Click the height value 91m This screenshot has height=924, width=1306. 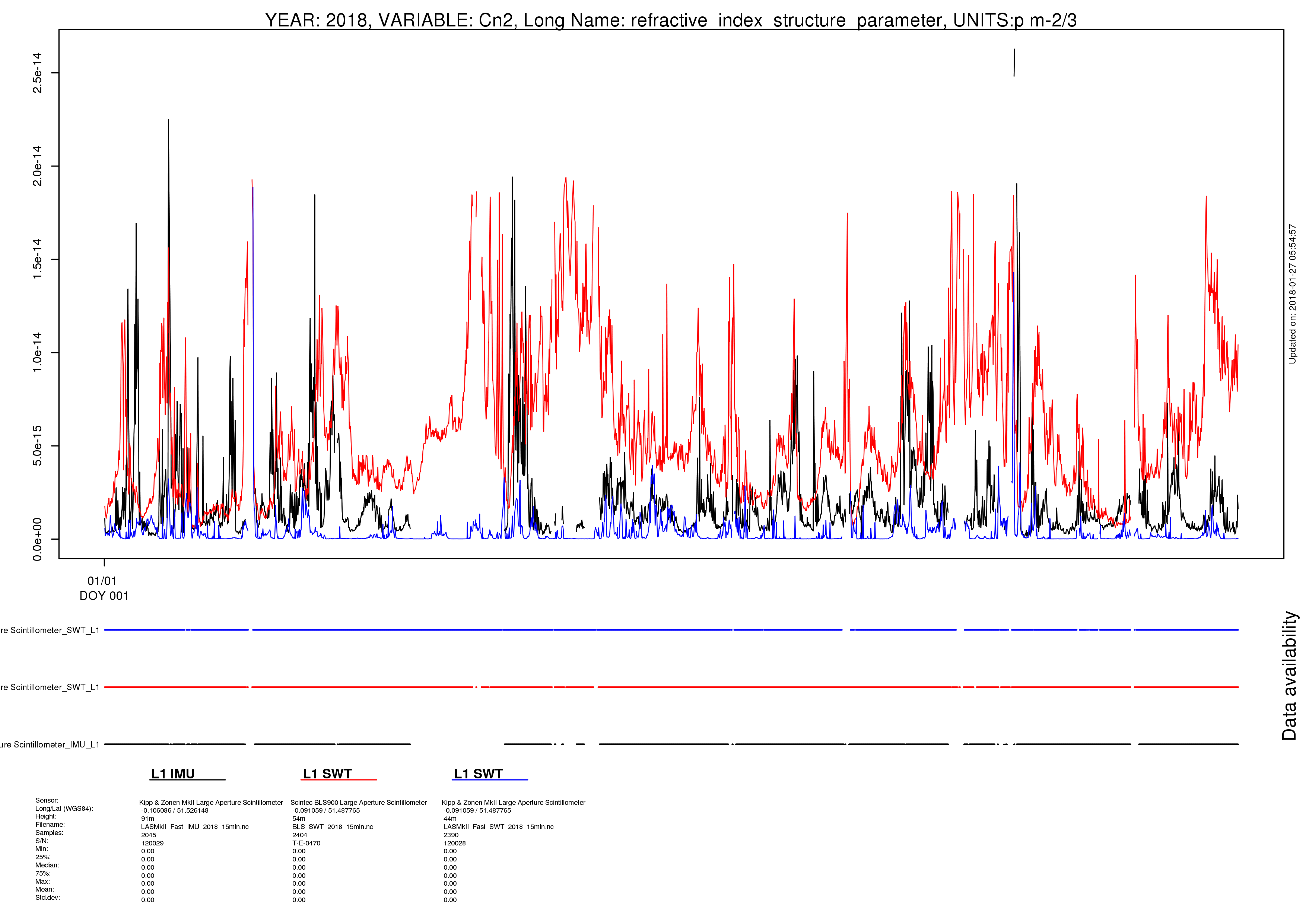pos(147,819)
